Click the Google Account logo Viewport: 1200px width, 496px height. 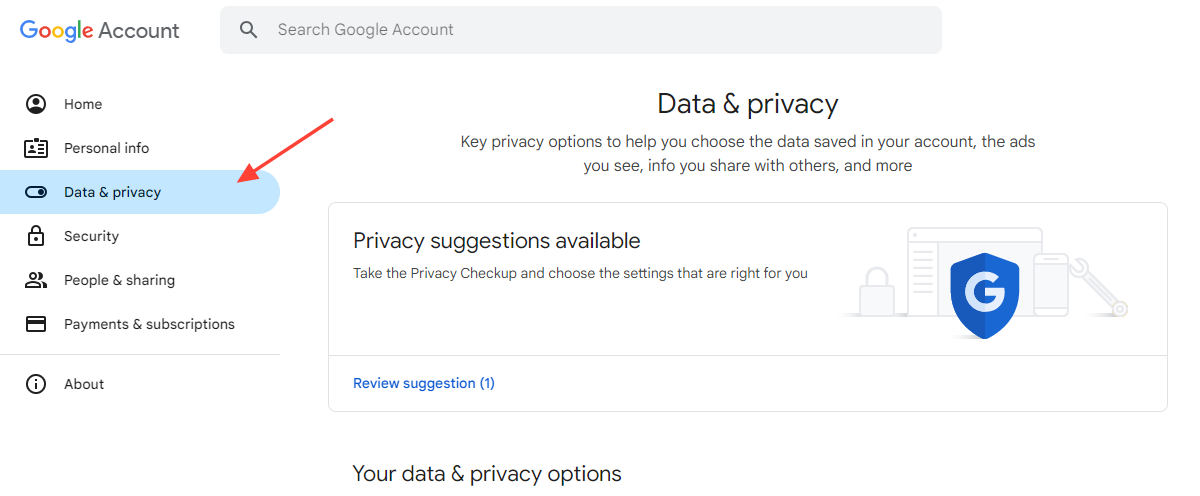tap(100, 30)
